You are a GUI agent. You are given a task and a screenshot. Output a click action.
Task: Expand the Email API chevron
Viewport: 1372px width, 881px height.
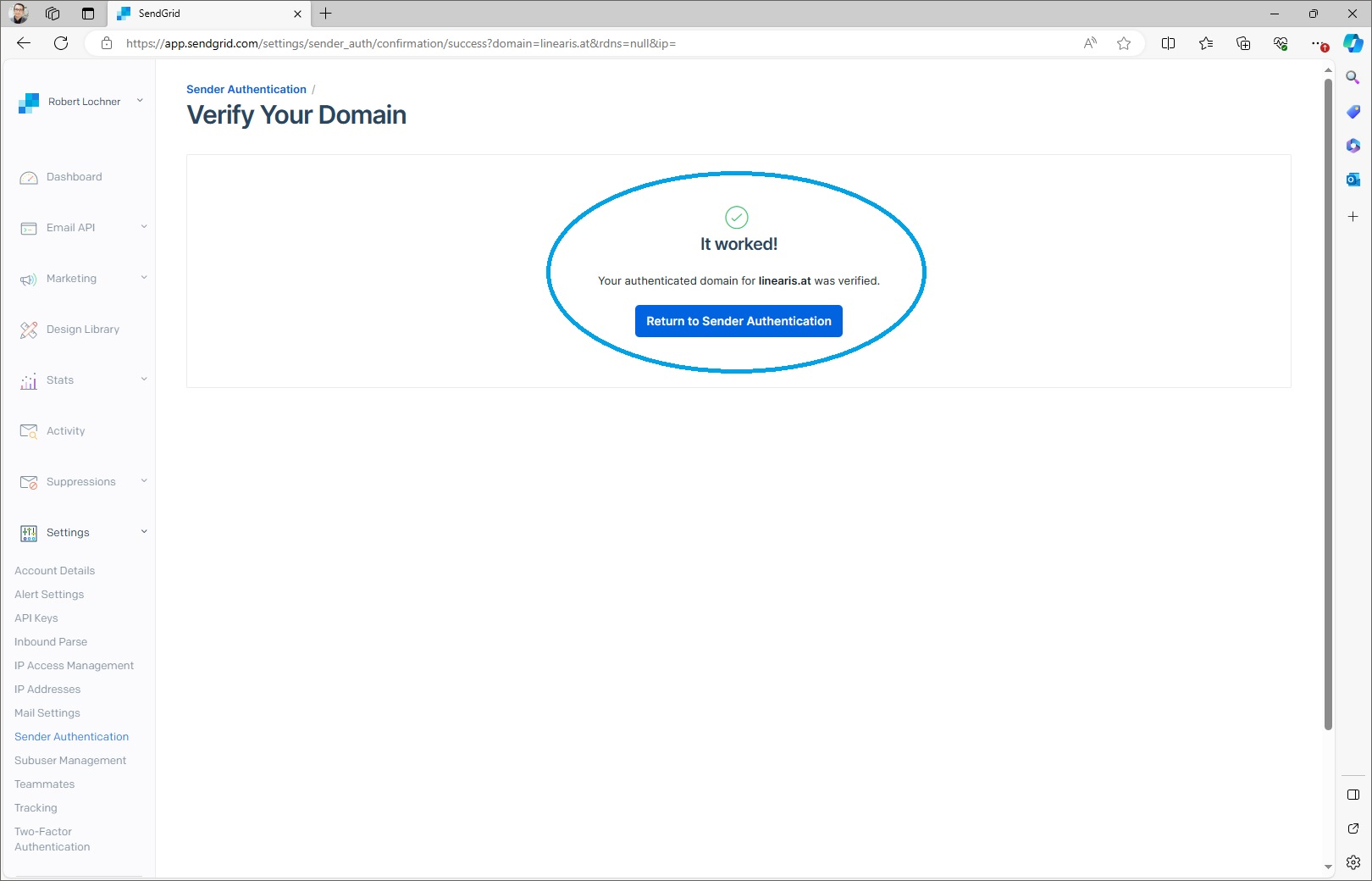click(x=144, y=227)
